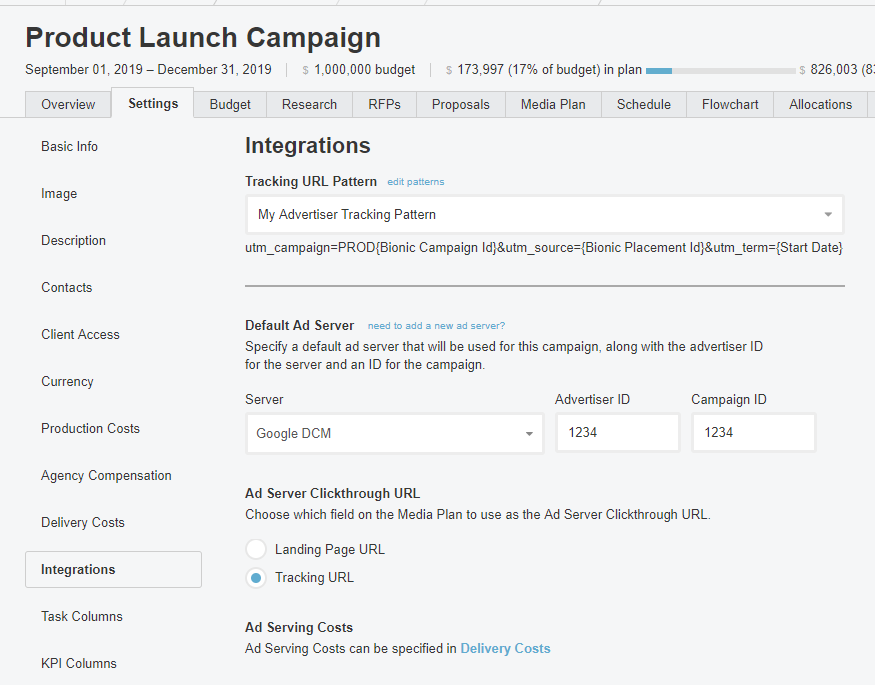The width and height of the screenshot is (875, 685).
Task: Click the Ad Server Clickthrough URL heading
Action: point(333,494)
